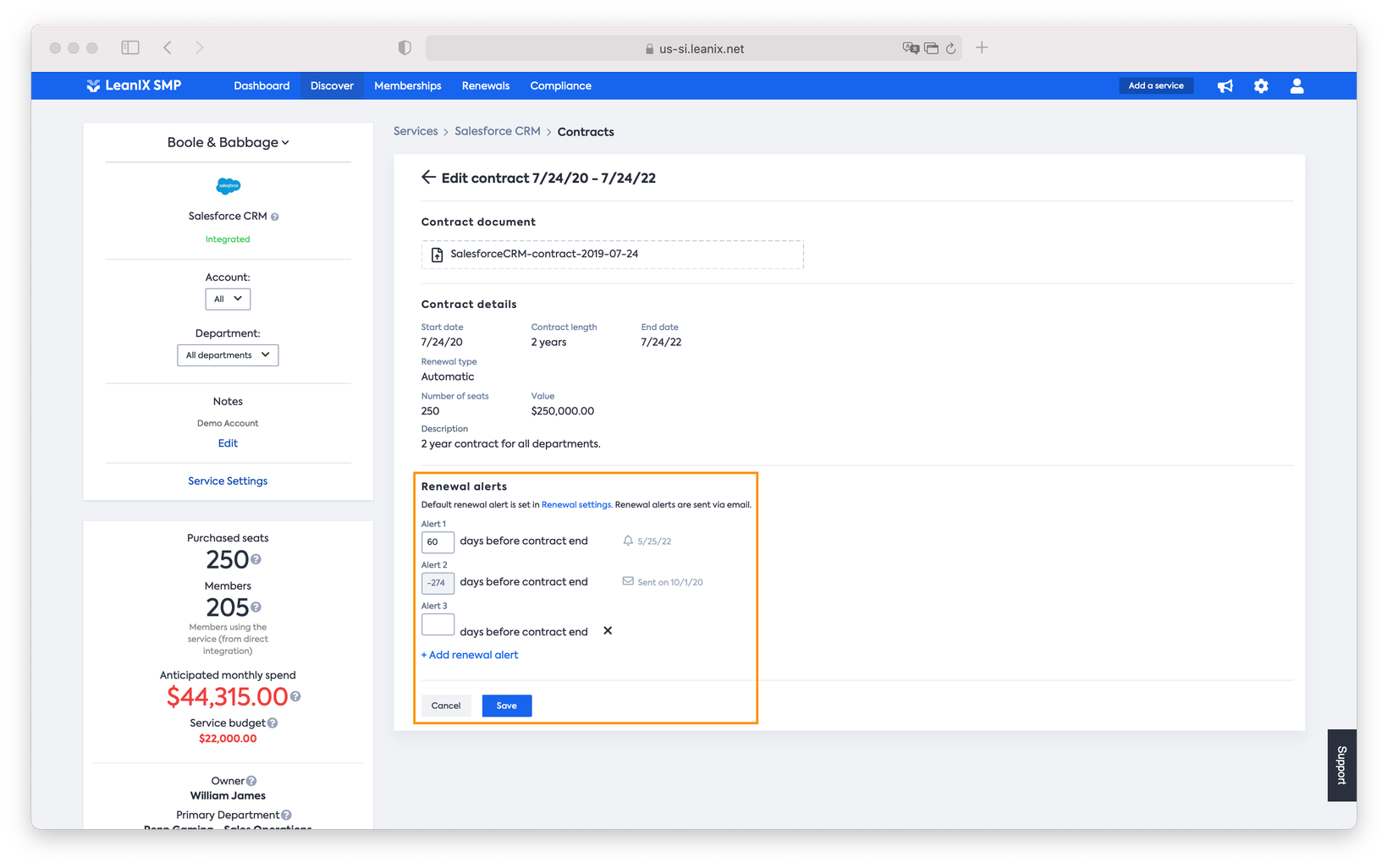Open the Renewal settings link

coord(576,505)
